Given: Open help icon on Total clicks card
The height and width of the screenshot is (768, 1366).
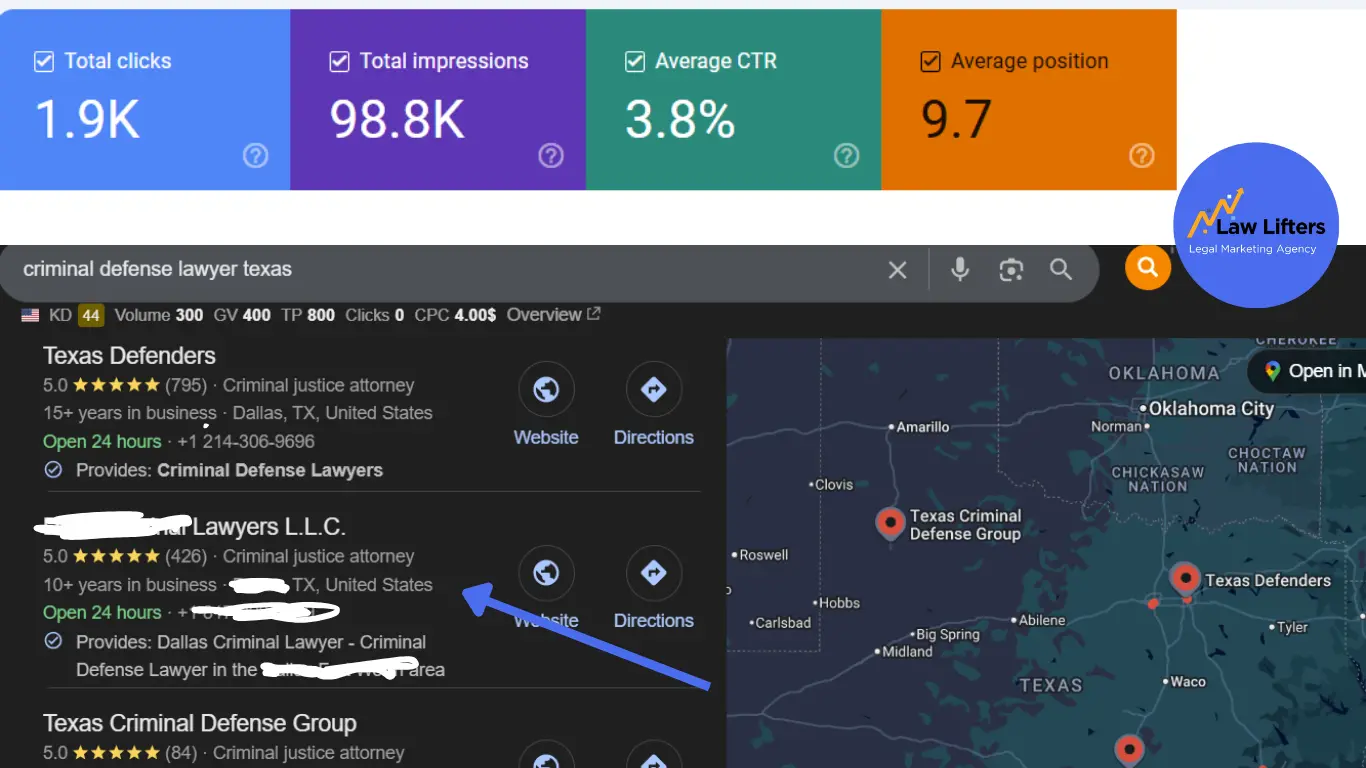Looking at the screenshot, I should (256, 155).
